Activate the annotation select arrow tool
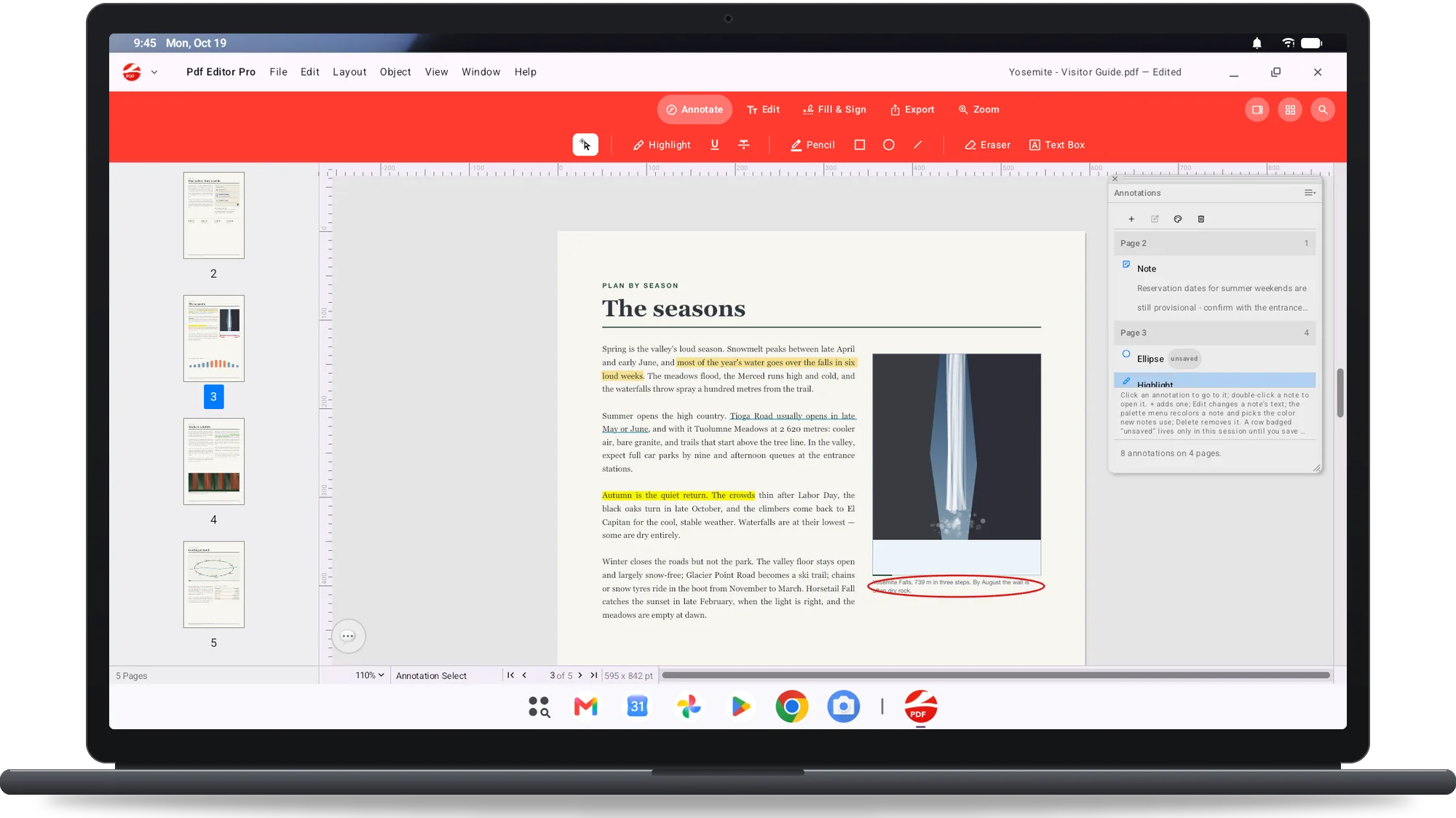The width and height of the screenshot is (1456, 818). click(585, 145)
